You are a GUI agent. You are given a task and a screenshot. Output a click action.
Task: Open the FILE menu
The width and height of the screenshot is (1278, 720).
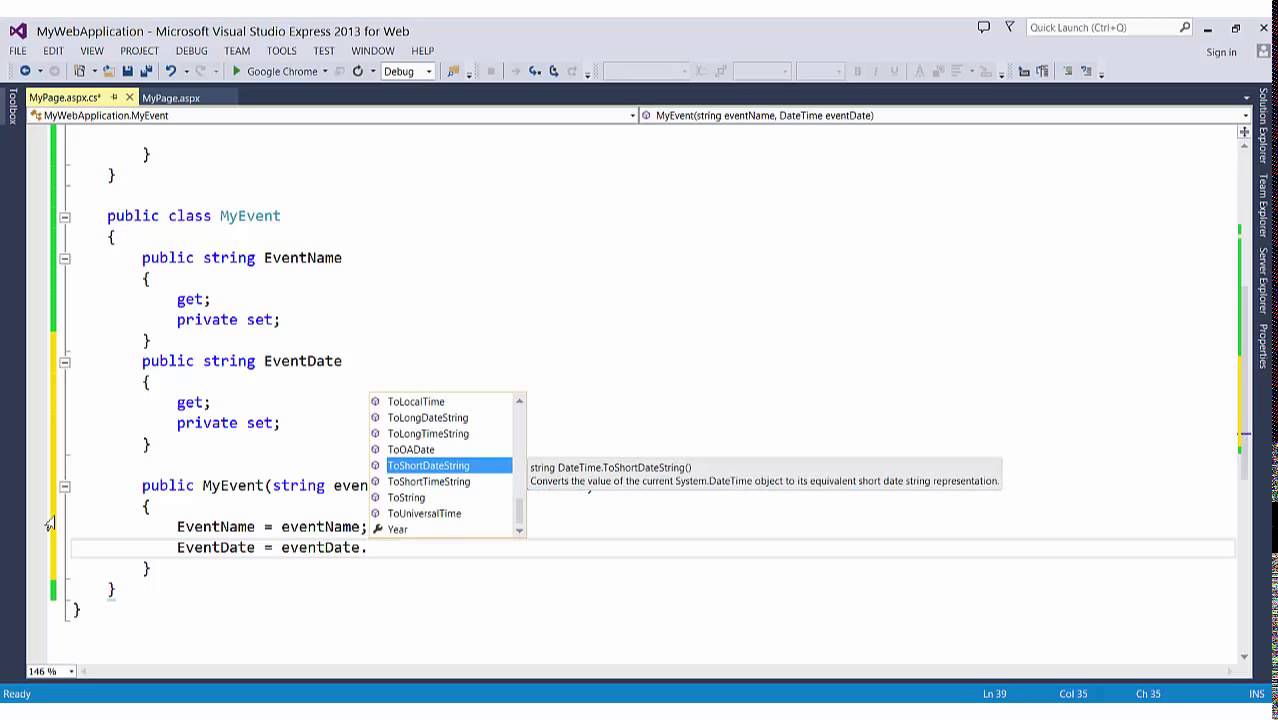18,51
